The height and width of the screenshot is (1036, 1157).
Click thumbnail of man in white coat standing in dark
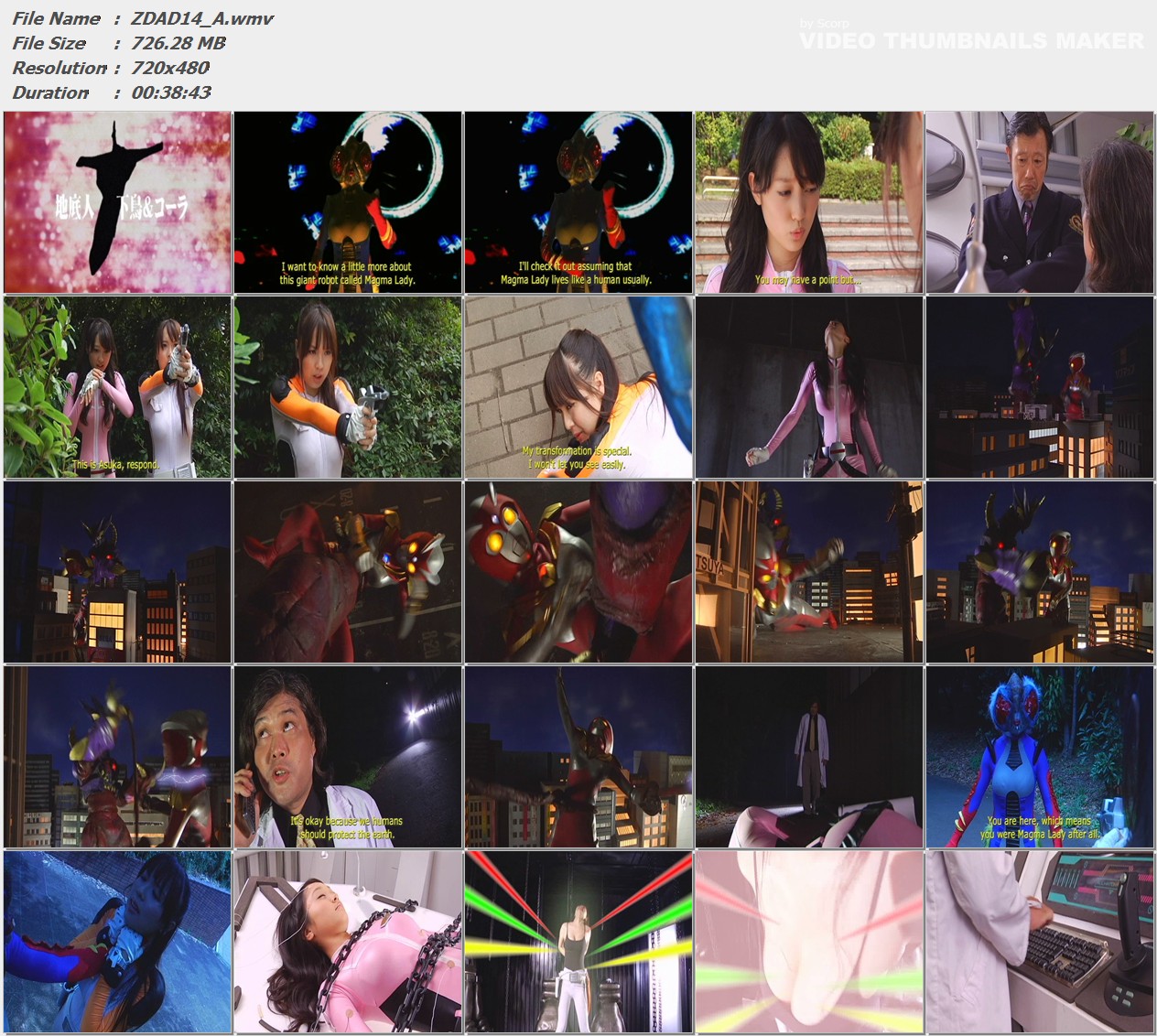click(809, 757)
